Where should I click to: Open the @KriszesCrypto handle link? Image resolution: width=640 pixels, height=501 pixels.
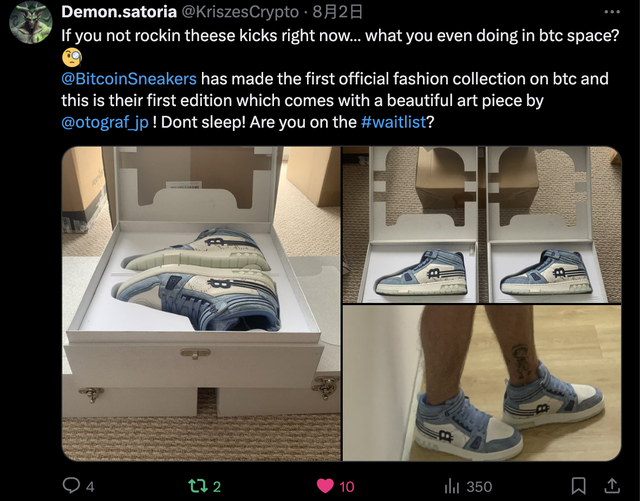[240, 12]
